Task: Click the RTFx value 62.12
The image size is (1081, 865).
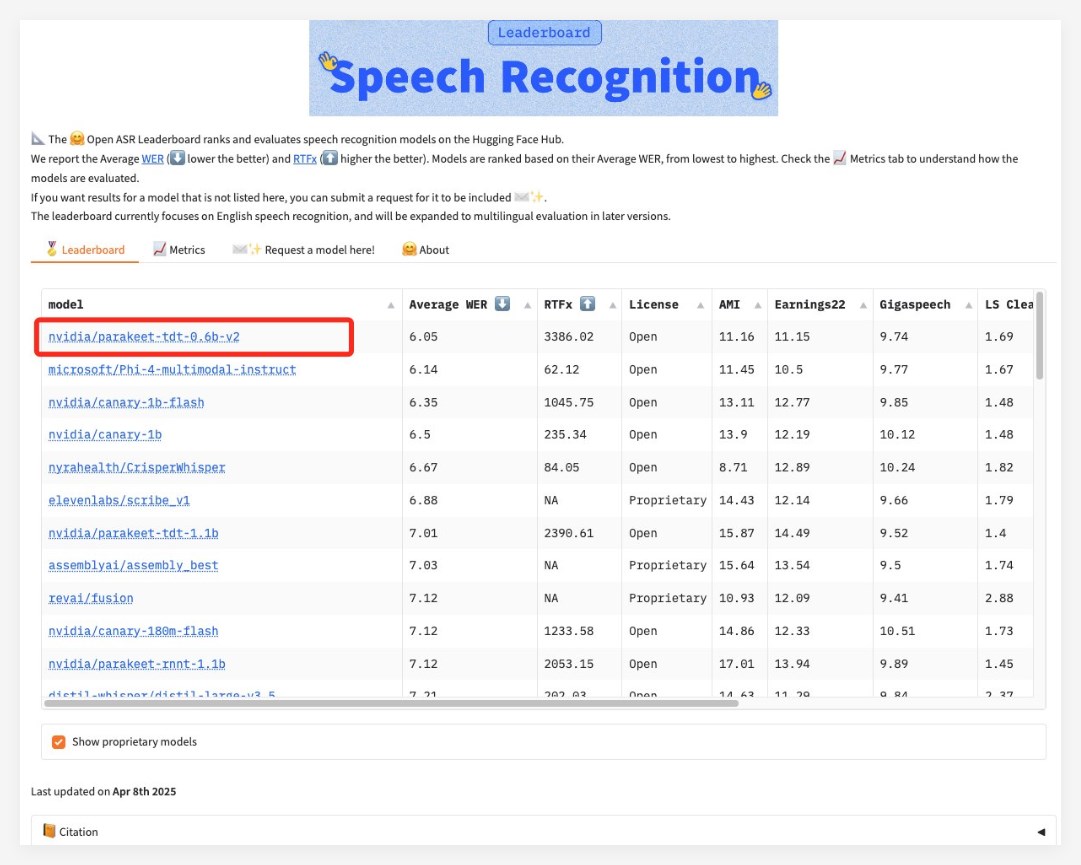Action: click(561, 370)
